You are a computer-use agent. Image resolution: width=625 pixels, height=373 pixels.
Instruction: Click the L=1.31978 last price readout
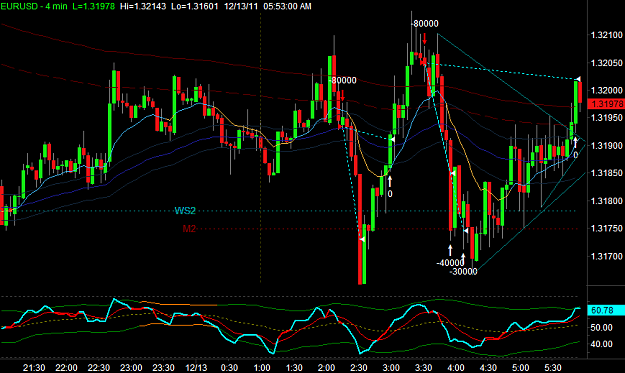tap(93, 6)
